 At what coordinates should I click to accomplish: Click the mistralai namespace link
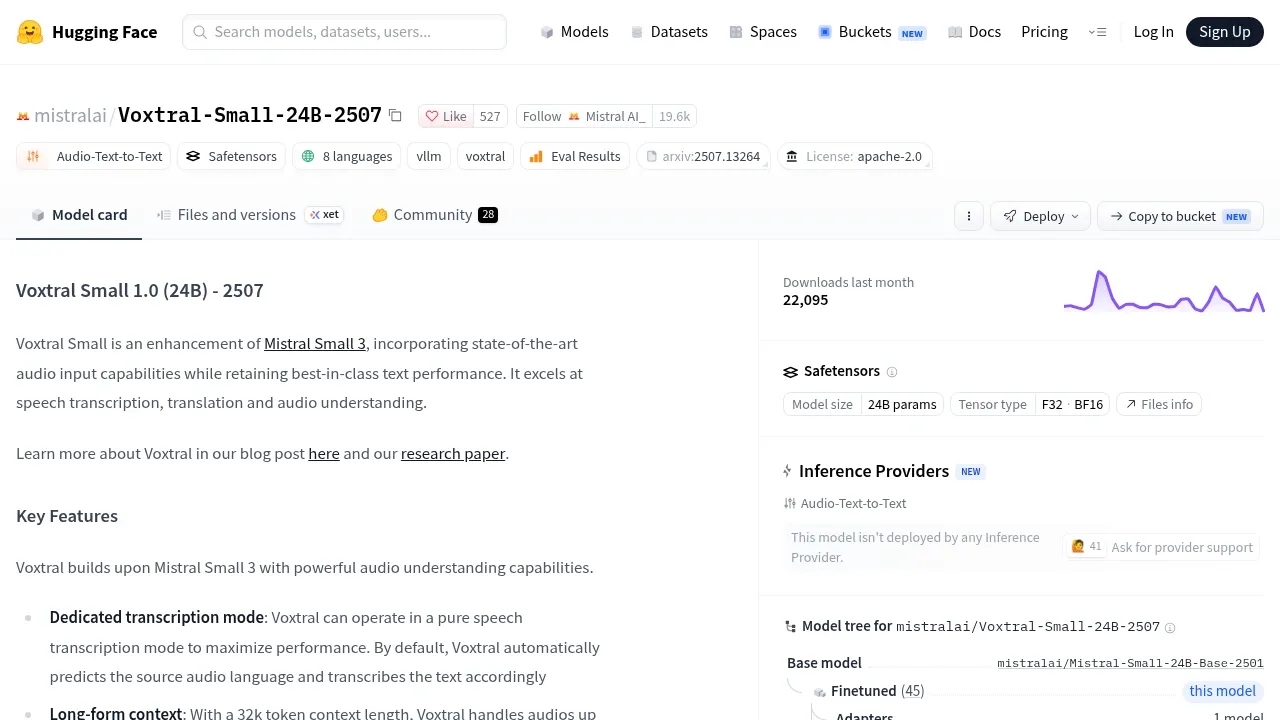click(70, 116)
